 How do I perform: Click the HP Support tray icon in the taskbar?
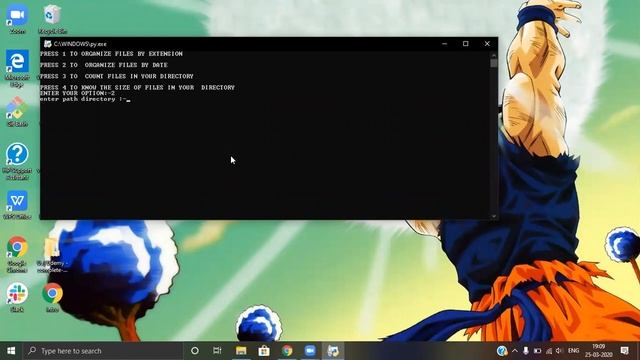[x=502, y=351]
